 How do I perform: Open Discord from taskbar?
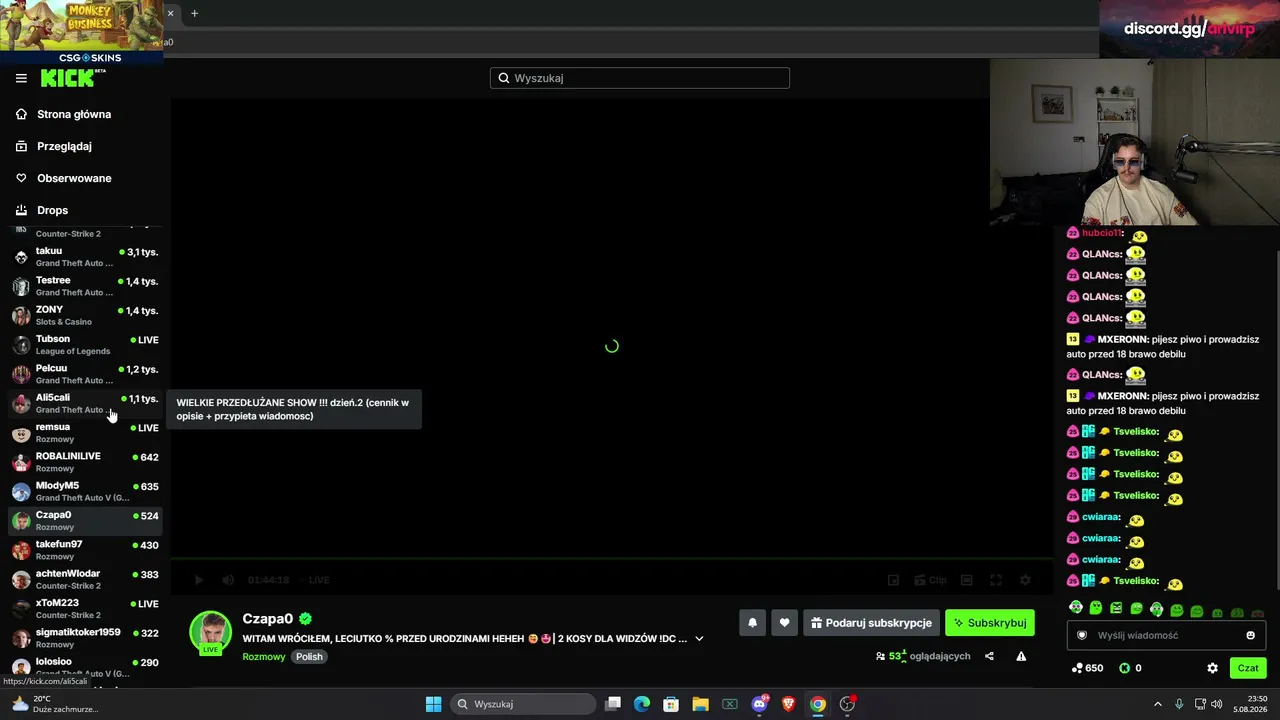759,704
